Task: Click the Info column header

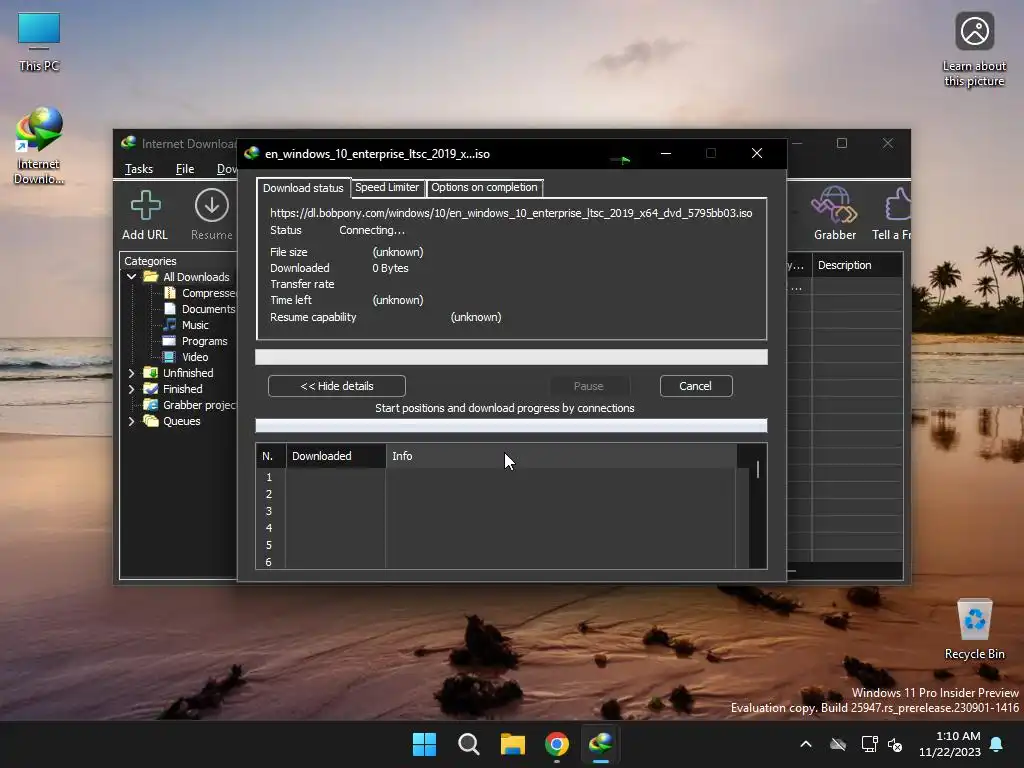Action: coord(561,456)
